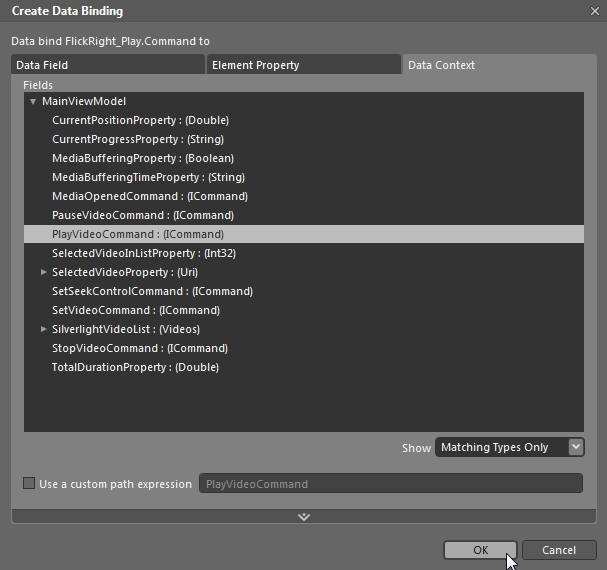Select MainViewModel in the Fields tree
Image resolution: width=607 pixels, height=570 pixels.
point(84,101)
